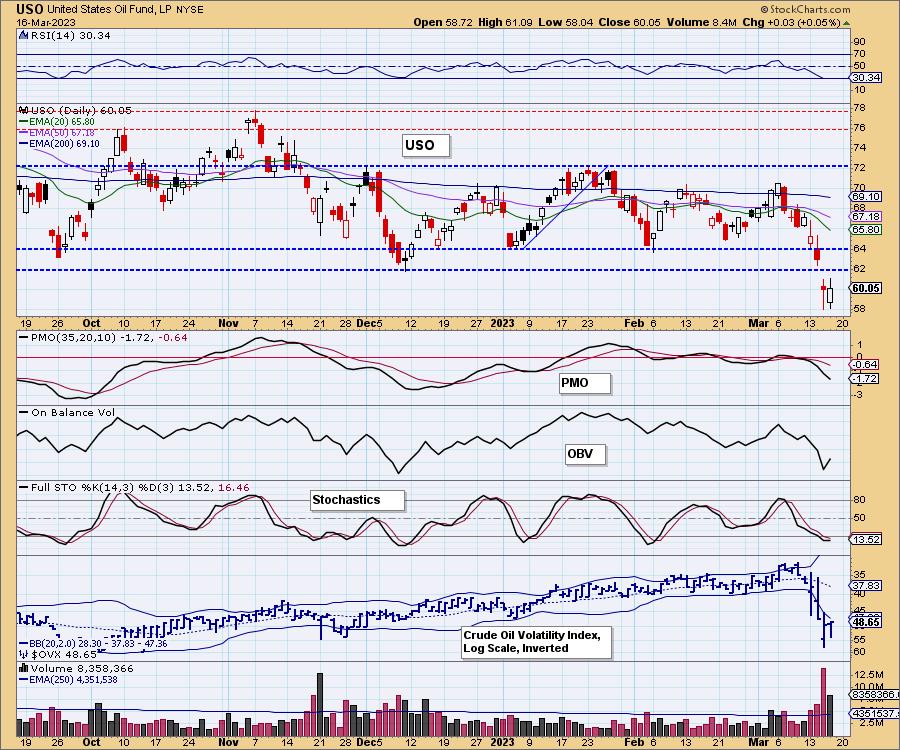Click the RSI 30.34 value tag on right axis
900x750 pixels.
tap(866, 77)
